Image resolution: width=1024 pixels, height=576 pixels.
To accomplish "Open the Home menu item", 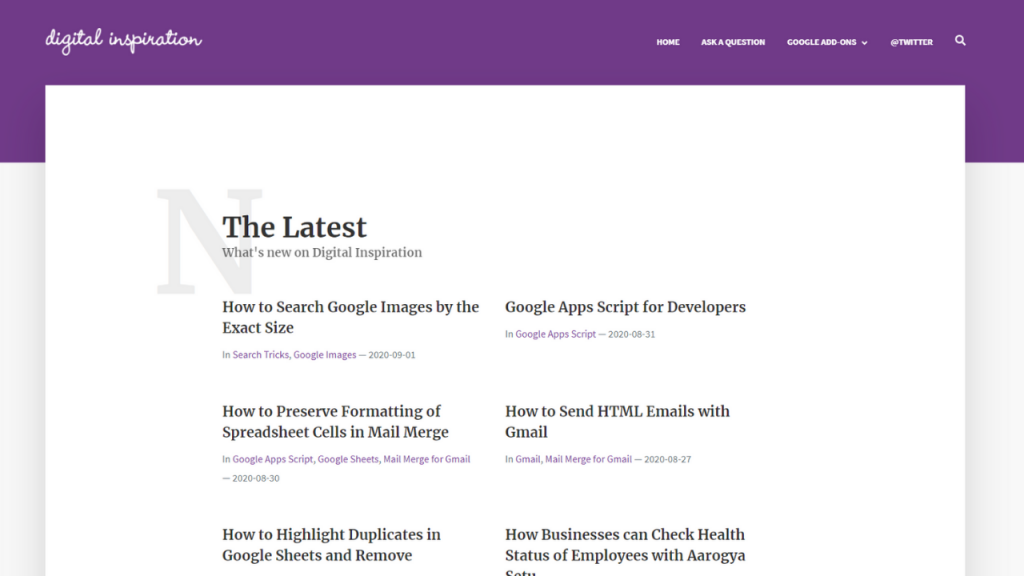I will coord(667,42).
